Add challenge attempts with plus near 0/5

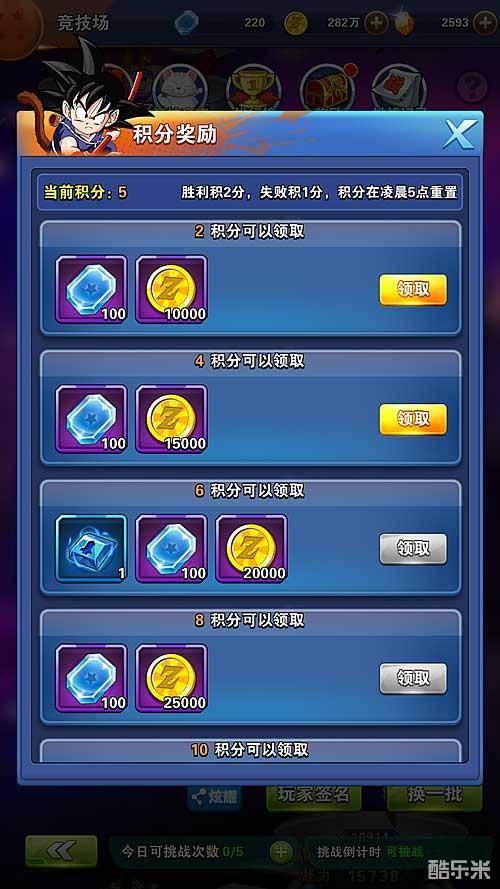pyautogui.click(x=280, y=852)
